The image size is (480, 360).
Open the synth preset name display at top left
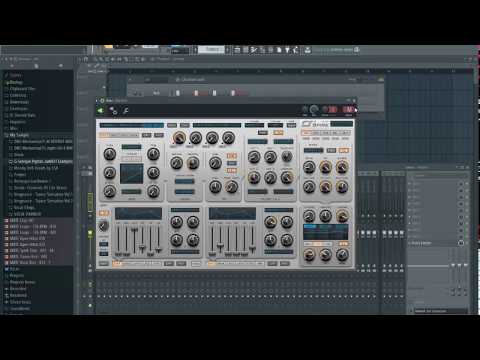tap(132, 125)
